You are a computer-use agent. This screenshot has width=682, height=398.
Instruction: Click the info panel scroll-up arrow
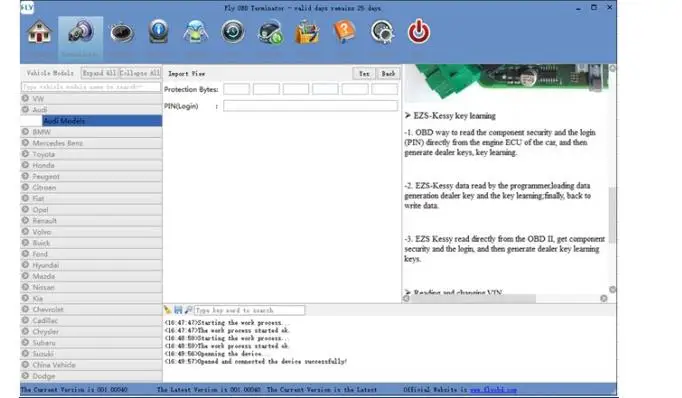coord(612,68)
